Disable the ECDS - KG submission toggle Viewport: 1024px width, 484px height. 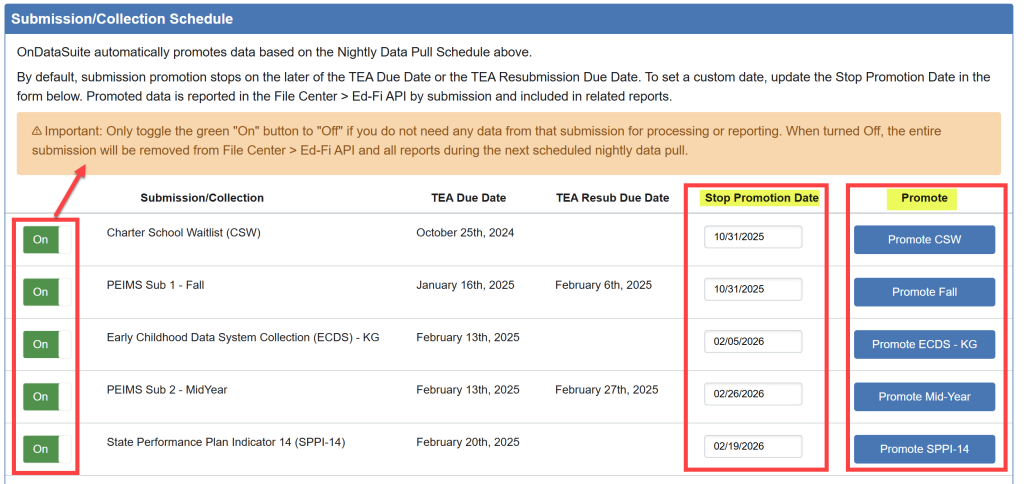(x=41, y=344)
